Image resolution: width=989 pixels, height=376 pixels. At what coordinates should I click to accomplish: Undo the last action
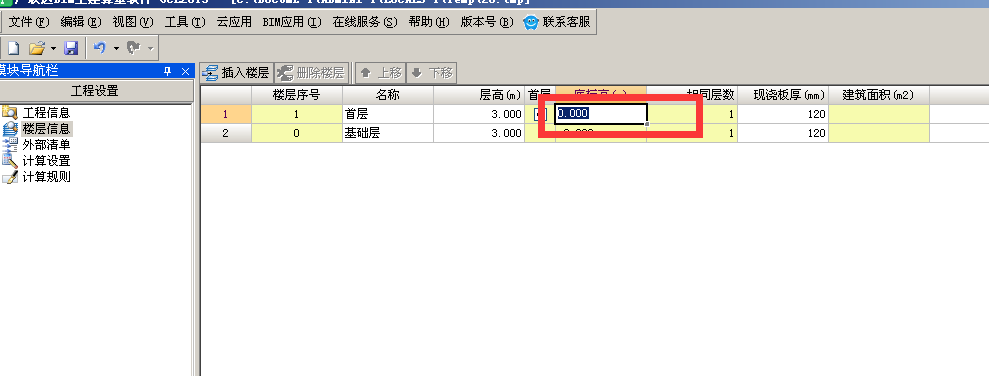100,48
